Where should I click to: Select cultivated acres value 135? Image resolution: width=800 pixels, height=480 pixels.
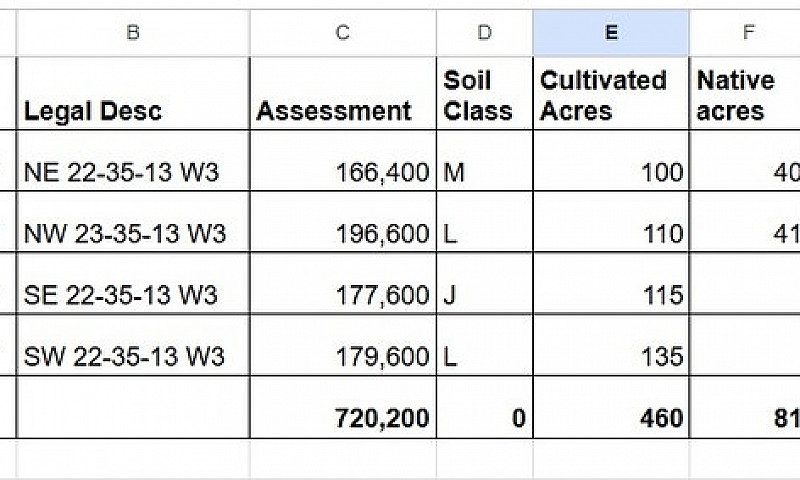tap(611, 345)
